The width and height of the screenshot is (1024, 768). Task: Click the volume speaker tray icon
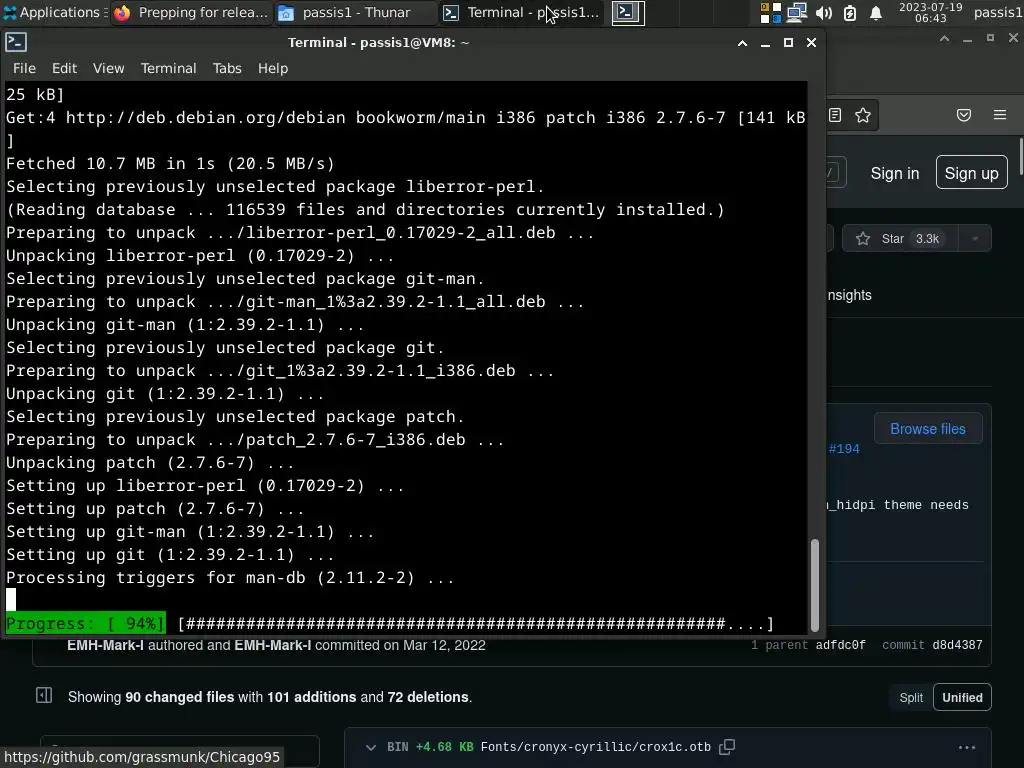coord(824,12)
